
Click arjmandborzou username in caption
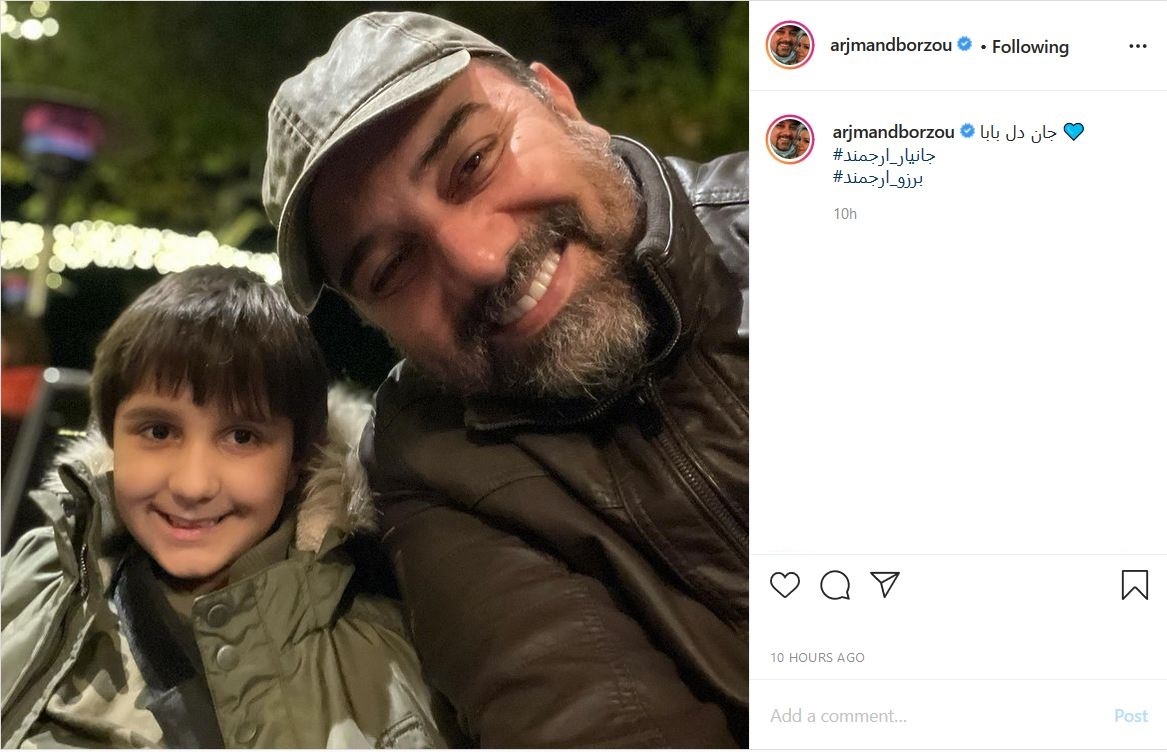[x=893, y=132]
